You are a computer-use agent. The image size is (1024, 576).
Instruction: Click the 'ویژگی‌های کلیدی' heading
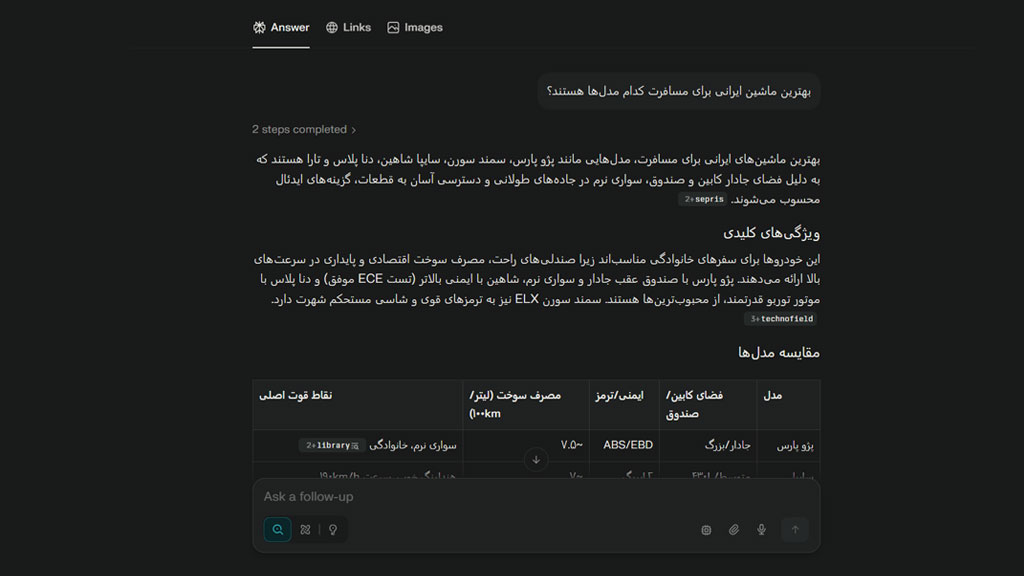(x=771, y=233)
